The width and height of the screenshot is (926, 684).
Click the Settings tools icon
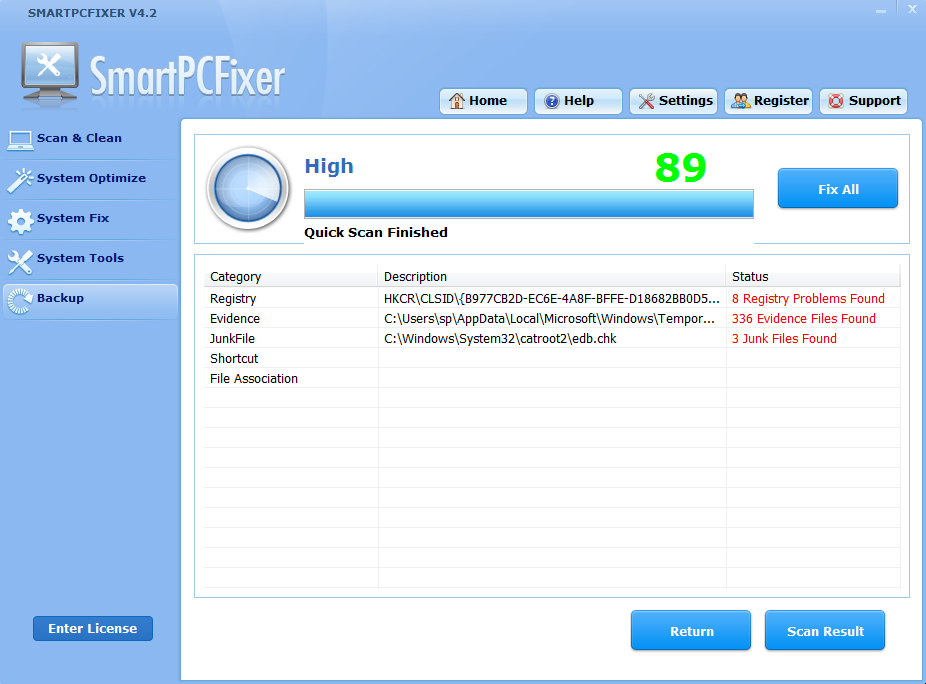(646, 101)
